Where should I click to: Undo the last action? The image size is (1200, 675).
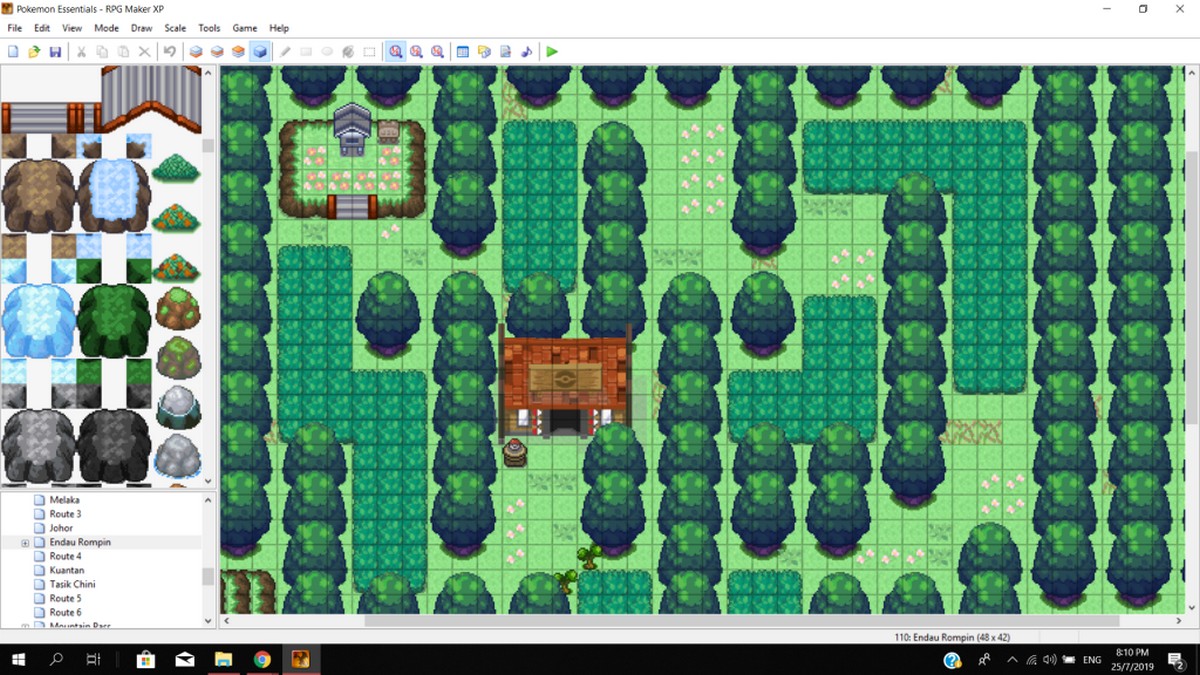(170, 51)
